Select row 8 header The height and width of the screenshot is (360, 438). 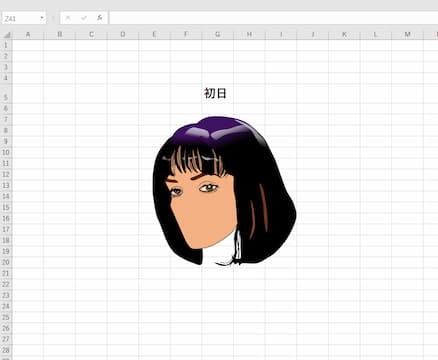point(6,130)
